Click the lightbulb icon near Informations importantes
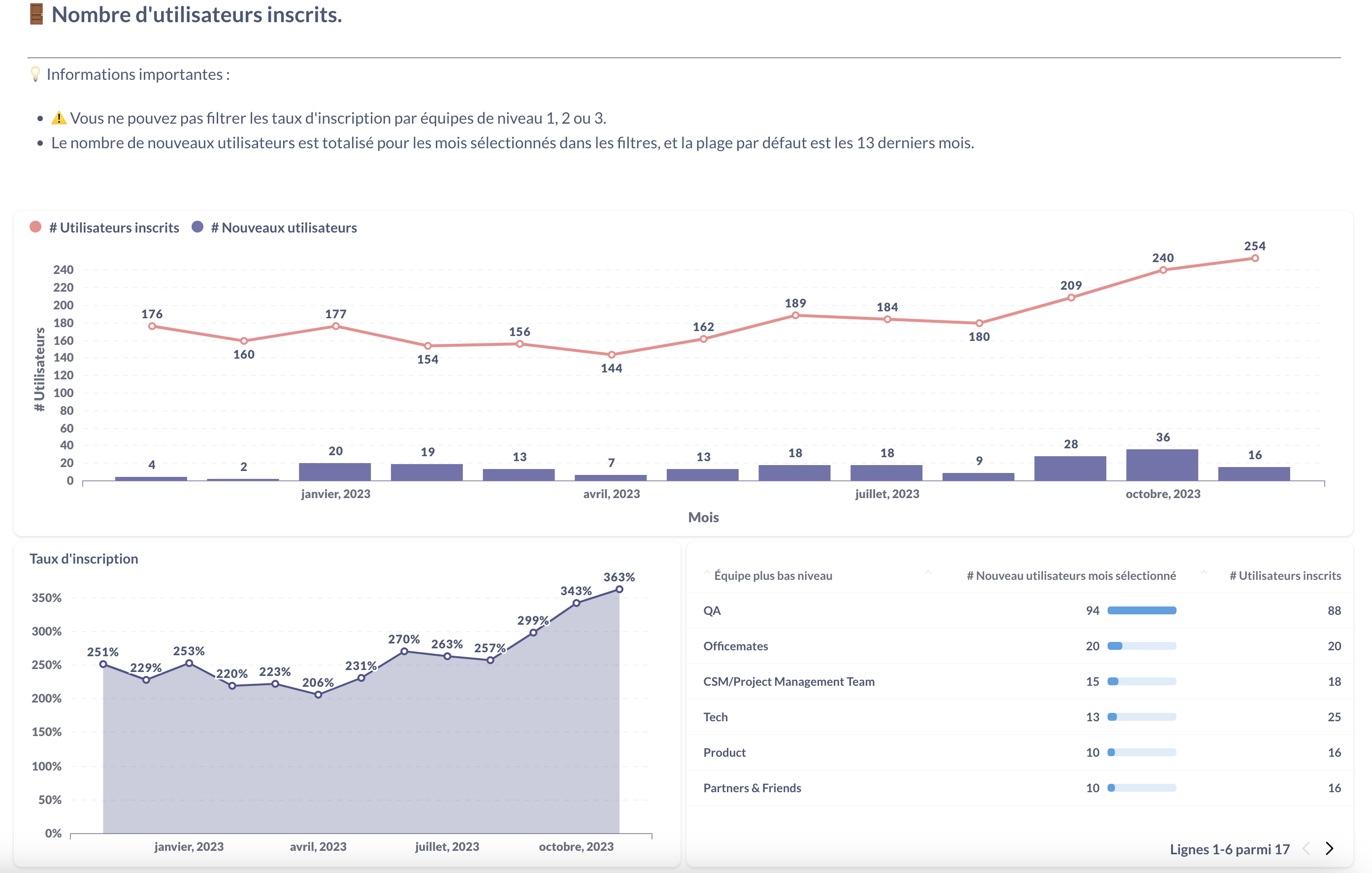1372x873 pixels. [35, 74]
